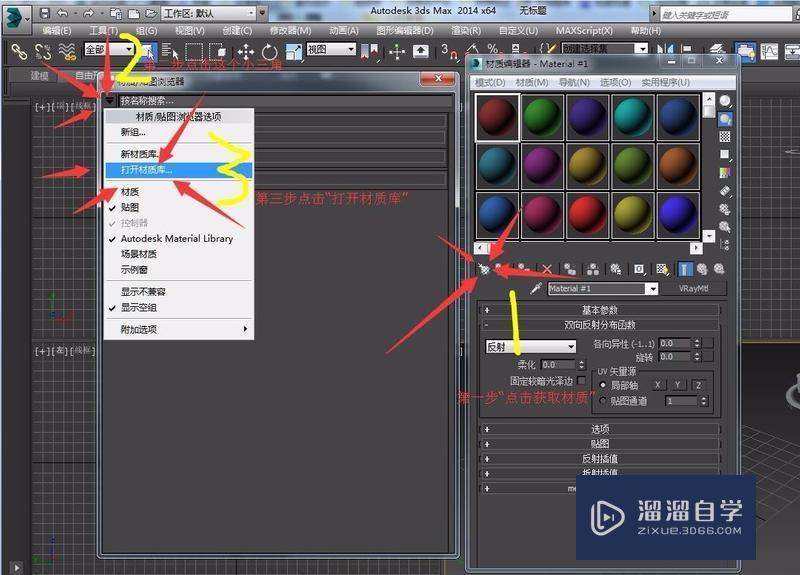Open 模式(D) menu in Material Editor
Viewport: 800px width, 575px height.
click(x=490, y=82)
